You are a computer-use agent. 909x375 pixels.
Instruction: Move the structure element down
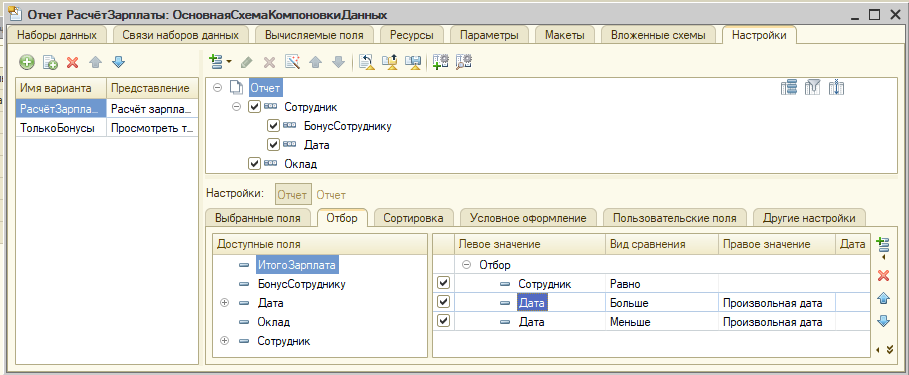(339, 62)
